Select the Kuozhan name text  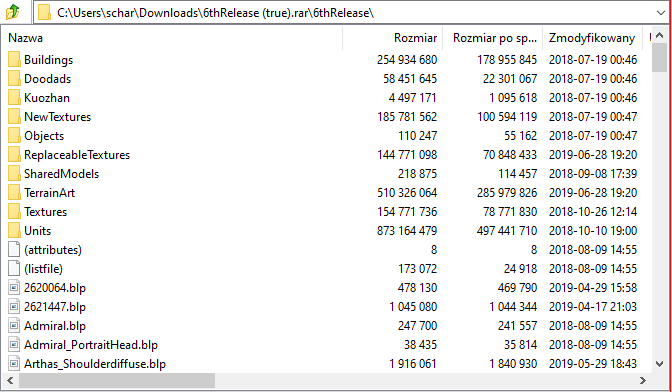tap(47, 98)
